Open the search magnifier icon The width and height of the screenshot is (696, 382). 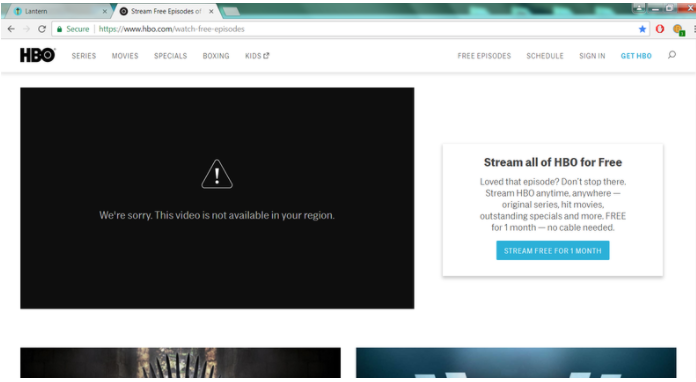[672, 55]
